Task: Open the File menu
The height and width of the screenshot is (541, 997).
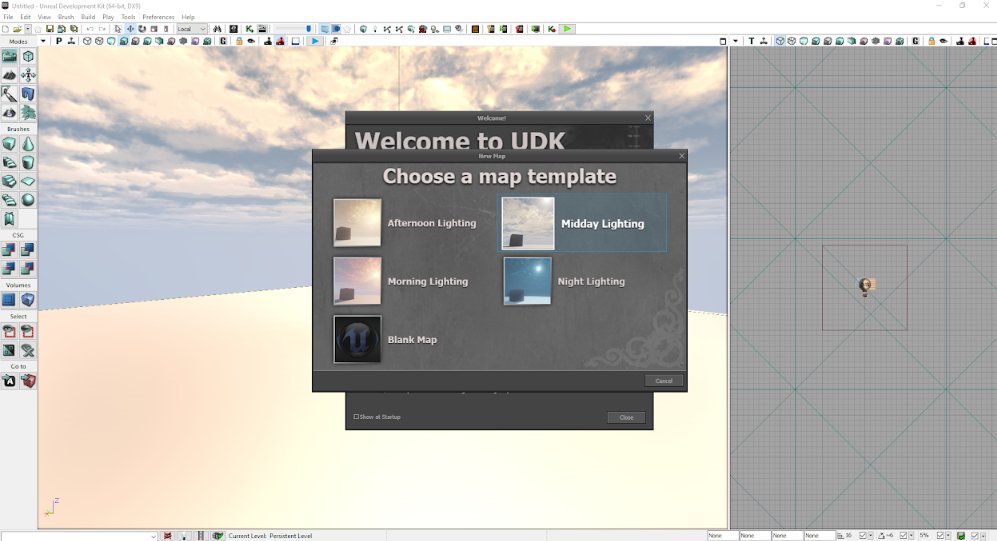Action: point(8,17)
